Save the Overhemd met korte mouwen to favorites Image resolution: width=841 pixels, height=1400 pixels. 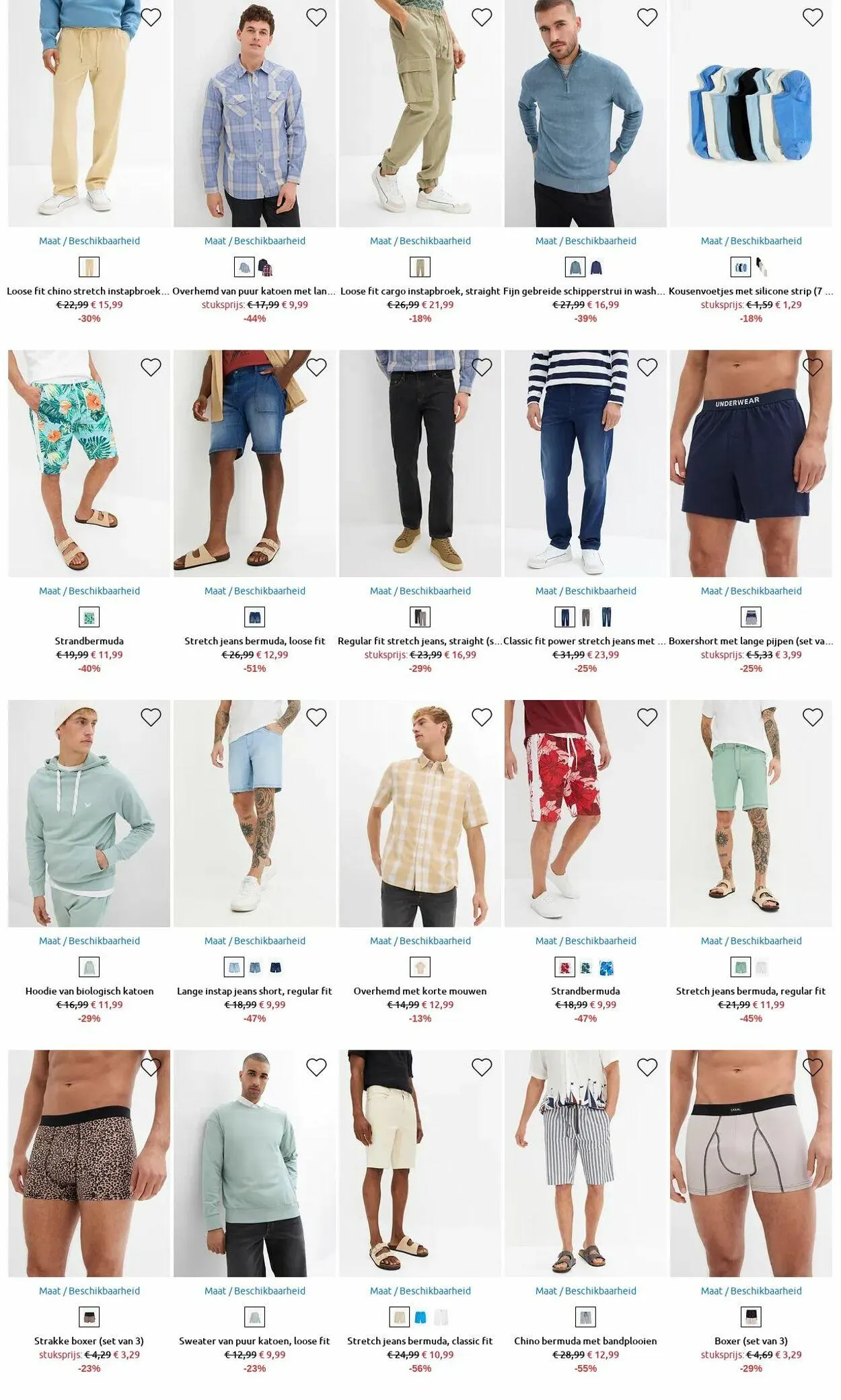(482, 717)
